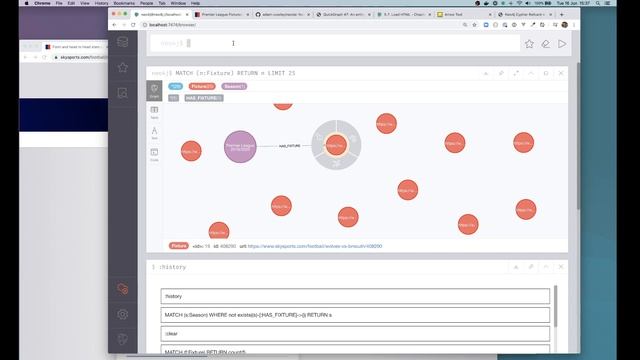Select the all-relationships count pill
640x360 pixels.
coord(173,98)
